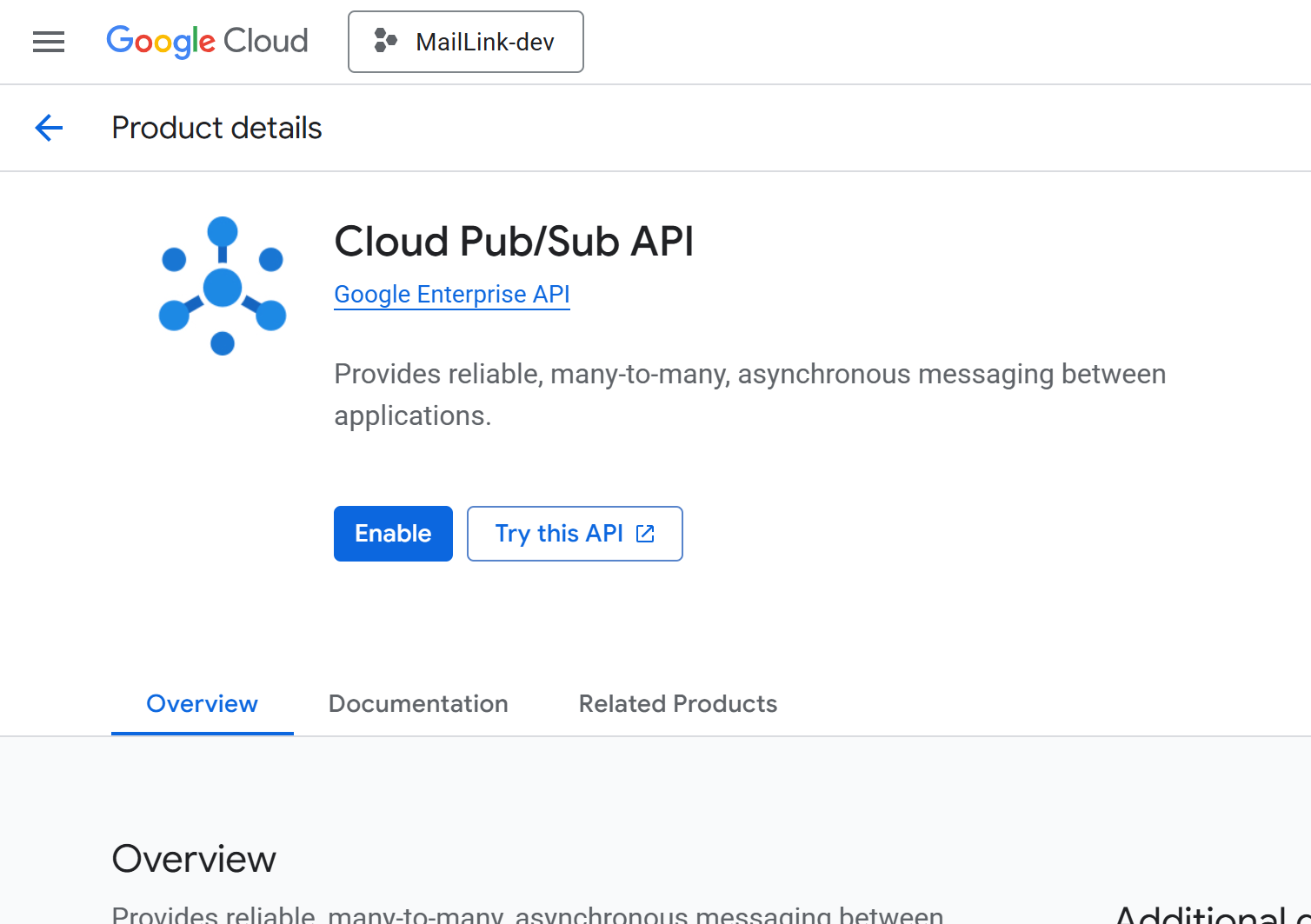This screenshot has width=1311, height=924.
Task: Click the Cloud Pub/Sub API title
Action: 514,242
